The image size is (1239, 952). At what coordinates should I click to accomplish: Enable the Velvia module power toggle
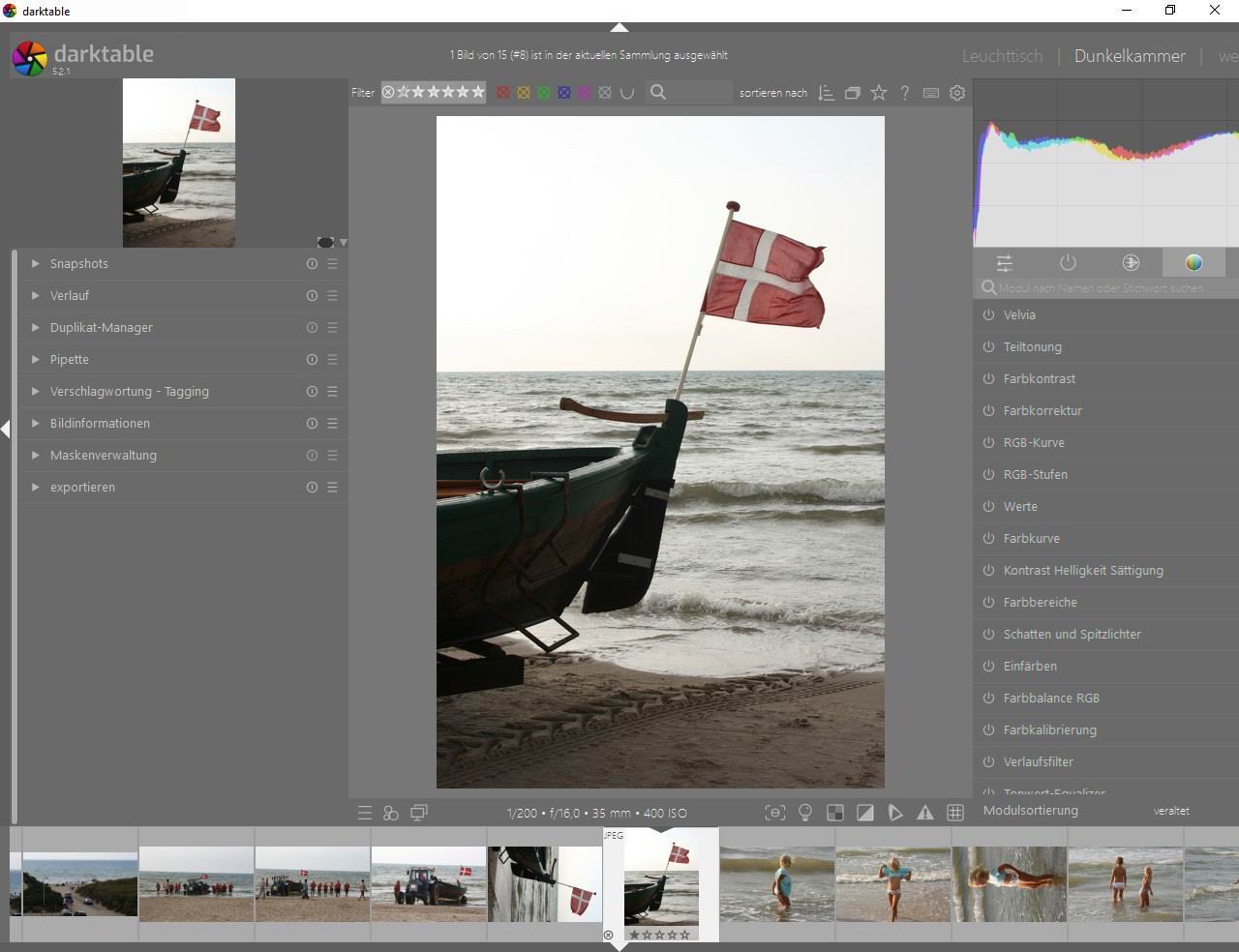click(x=988, y=314)
